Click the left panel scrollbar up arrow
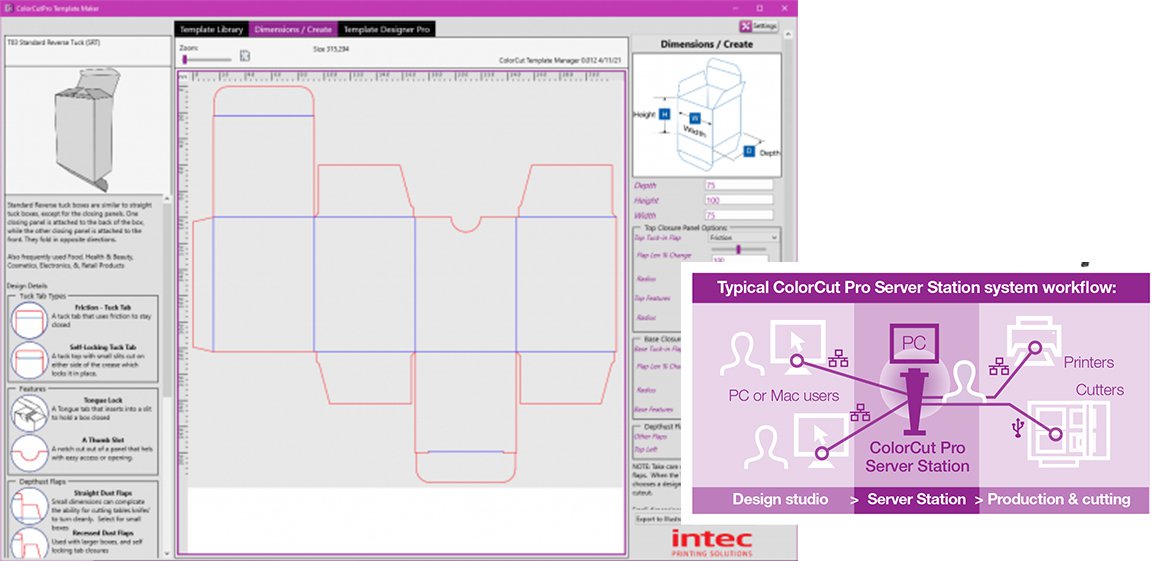 tap(167, 198)
